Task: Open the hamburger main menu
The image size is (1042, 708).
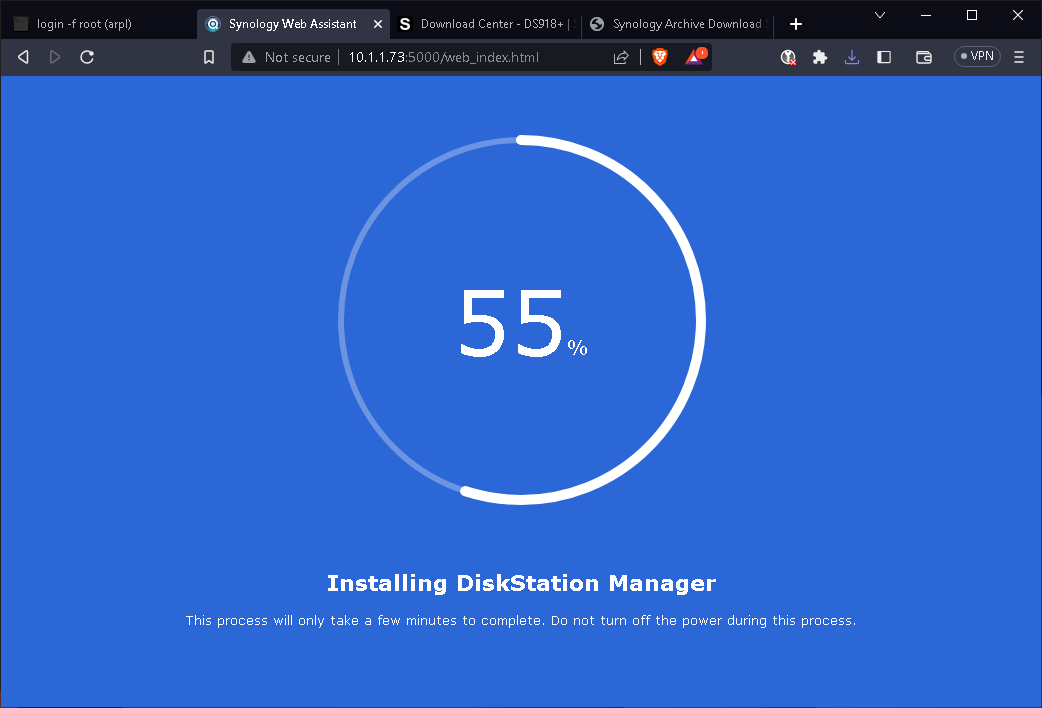Action: 1019,57
